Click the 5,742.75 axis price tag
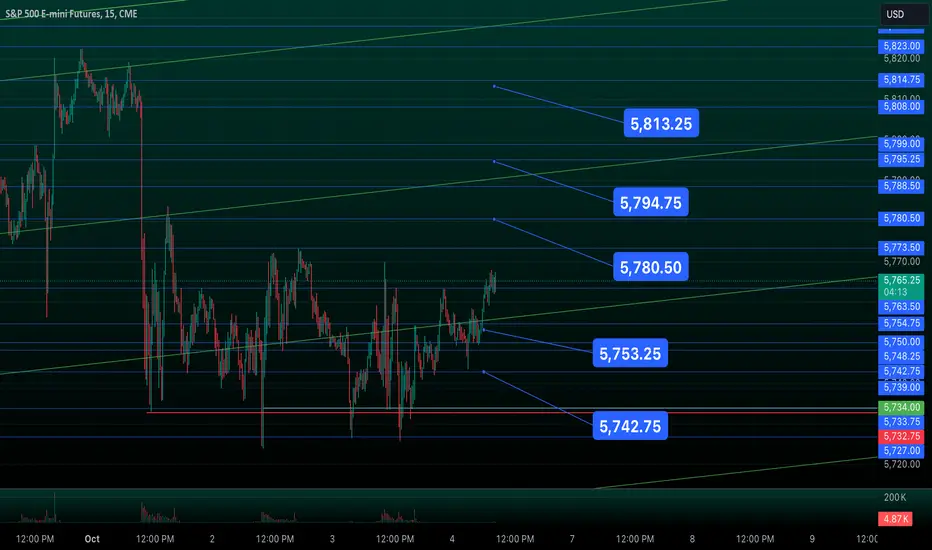Screen dimensions: 932x550 901,372
